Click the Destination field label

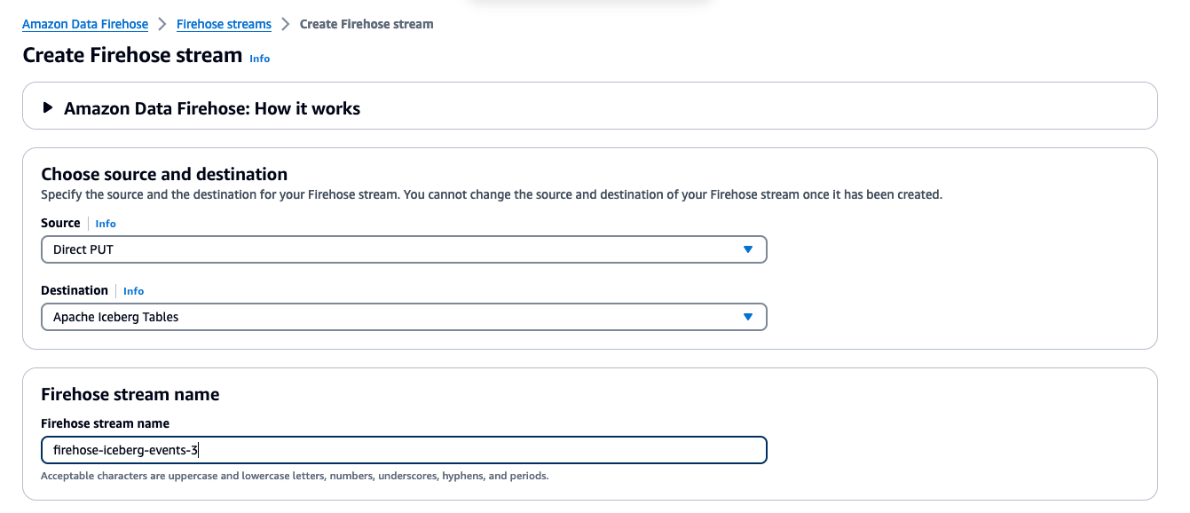point(74,290)
